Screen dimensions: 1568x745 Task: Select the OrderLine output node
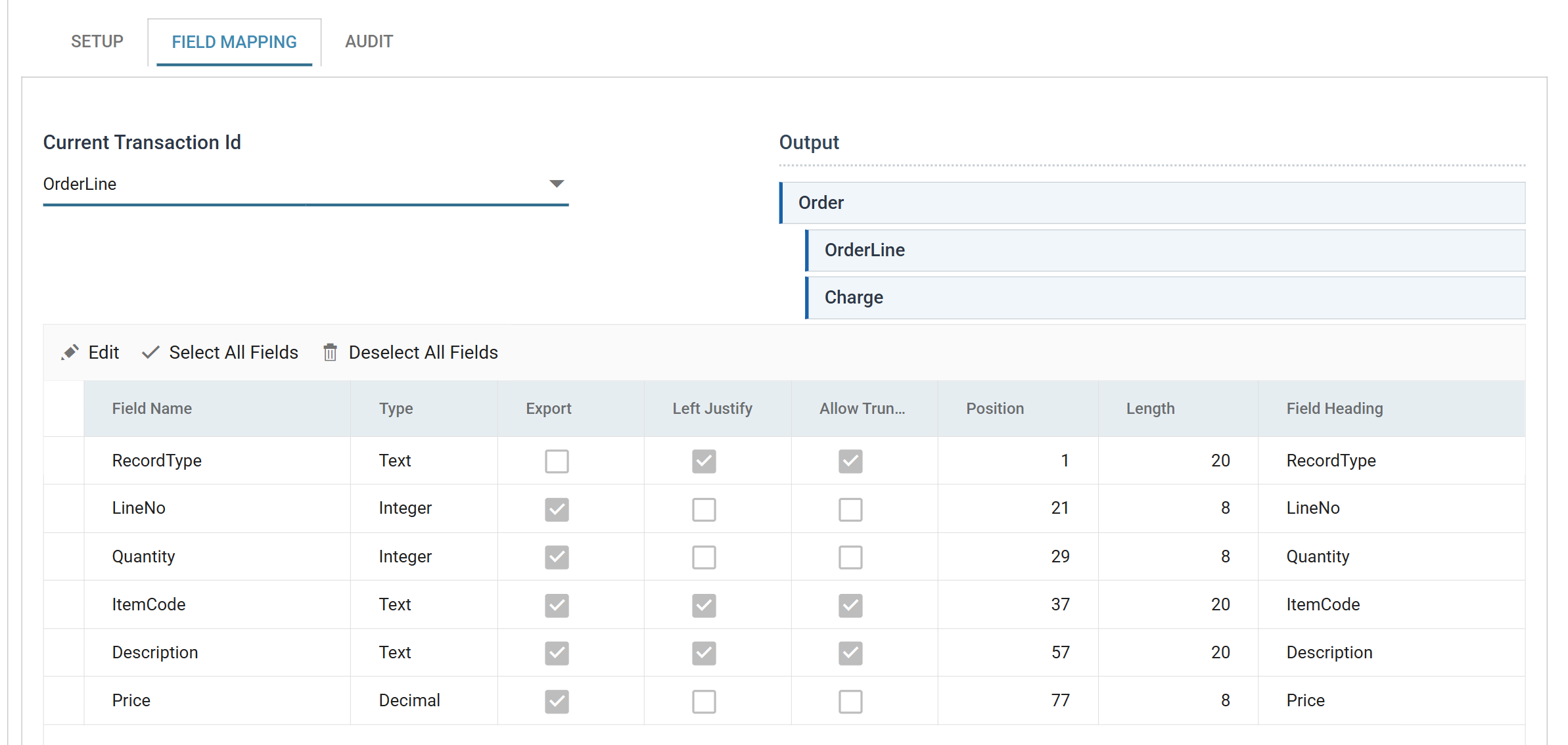coord(1165,250)
